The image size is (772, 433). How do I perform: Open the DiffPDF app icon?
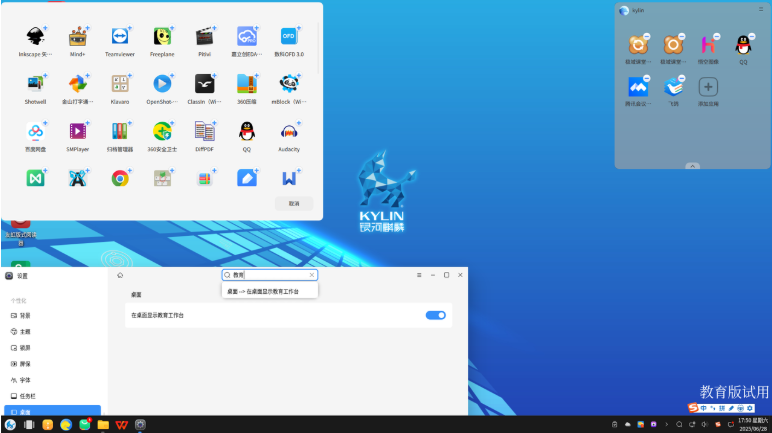tap(204, 131)
